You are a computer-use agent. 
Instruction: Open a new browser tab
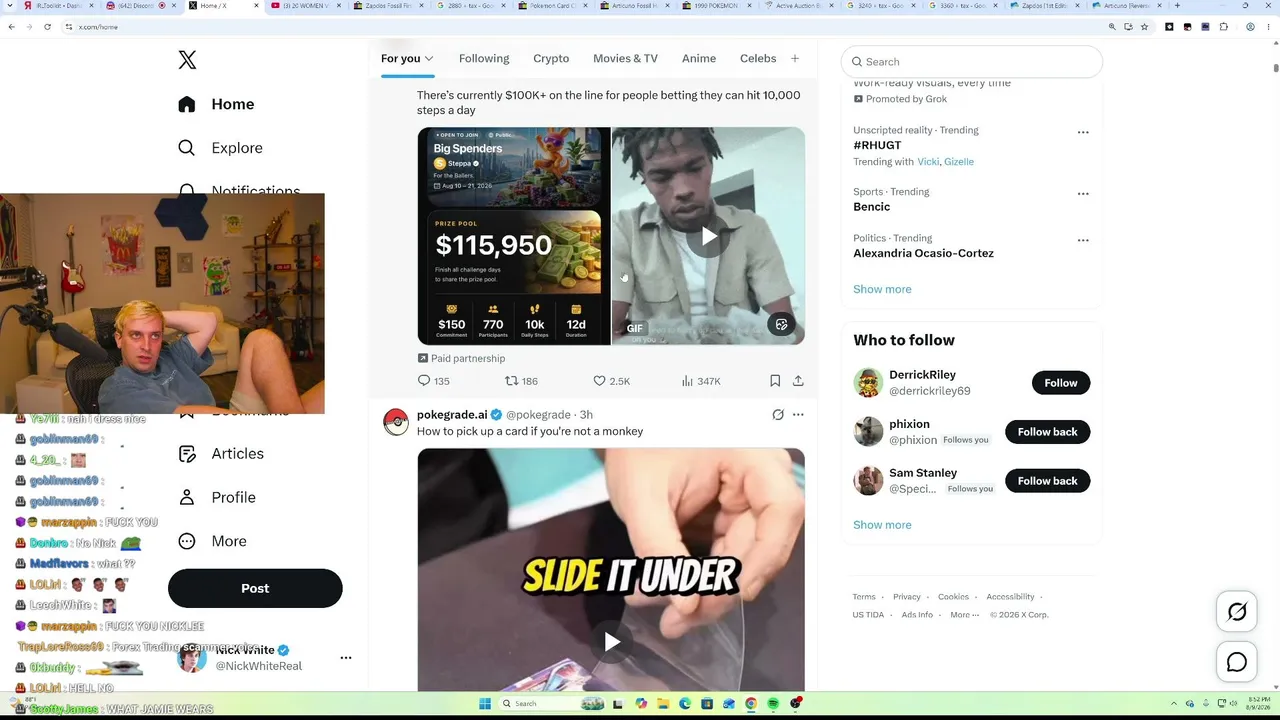pyautogui.click(x=1177, y=6)
